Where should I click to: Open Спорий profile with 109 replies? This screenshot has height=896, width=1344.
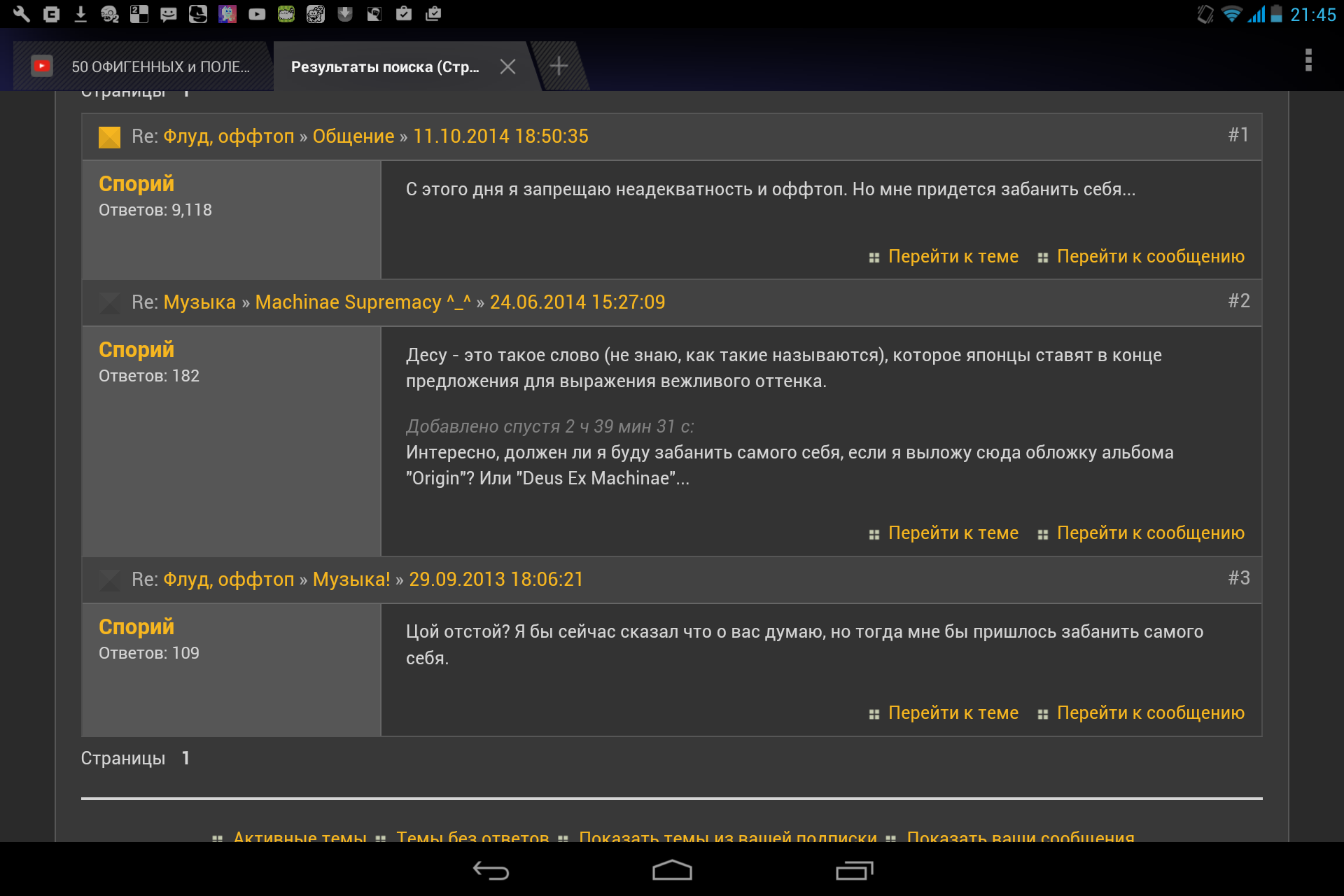(x=136, y=626)
